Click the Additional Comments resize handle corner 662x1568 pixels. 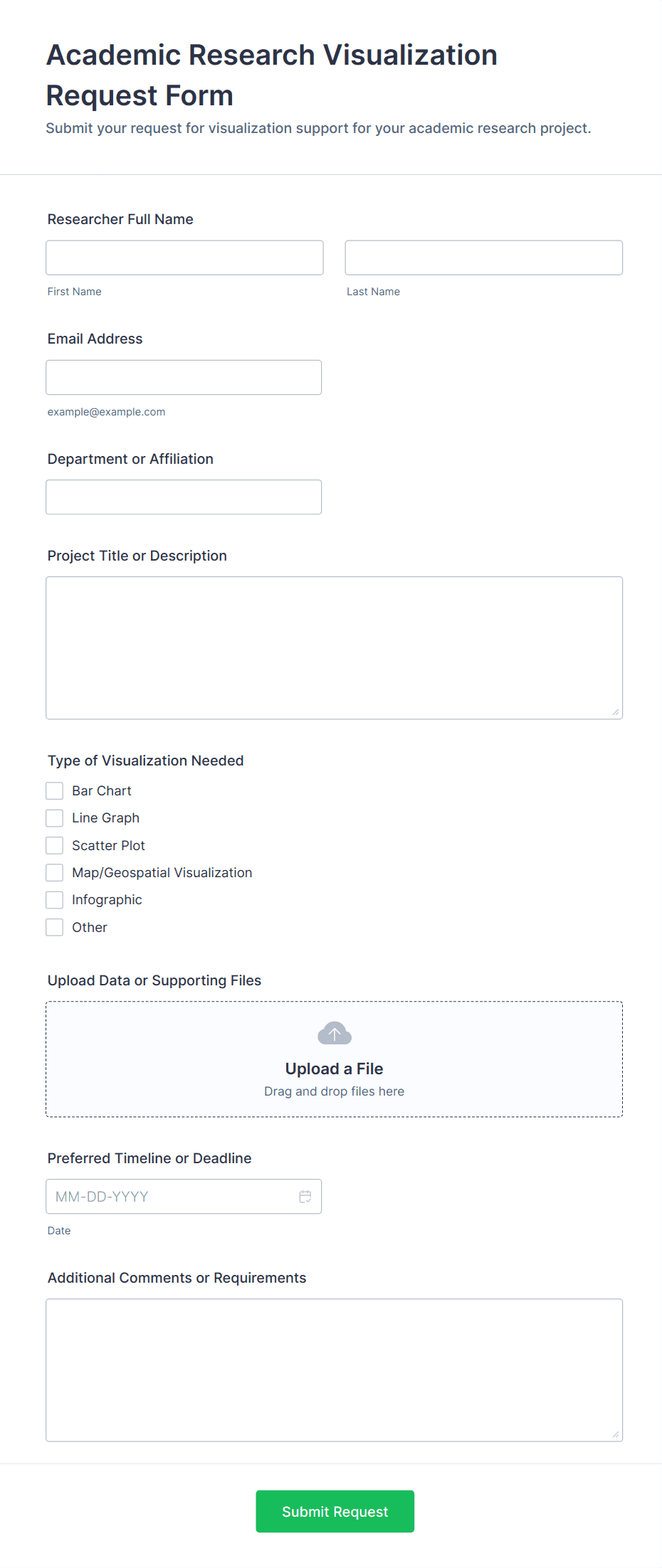[x=616, y=1434]
